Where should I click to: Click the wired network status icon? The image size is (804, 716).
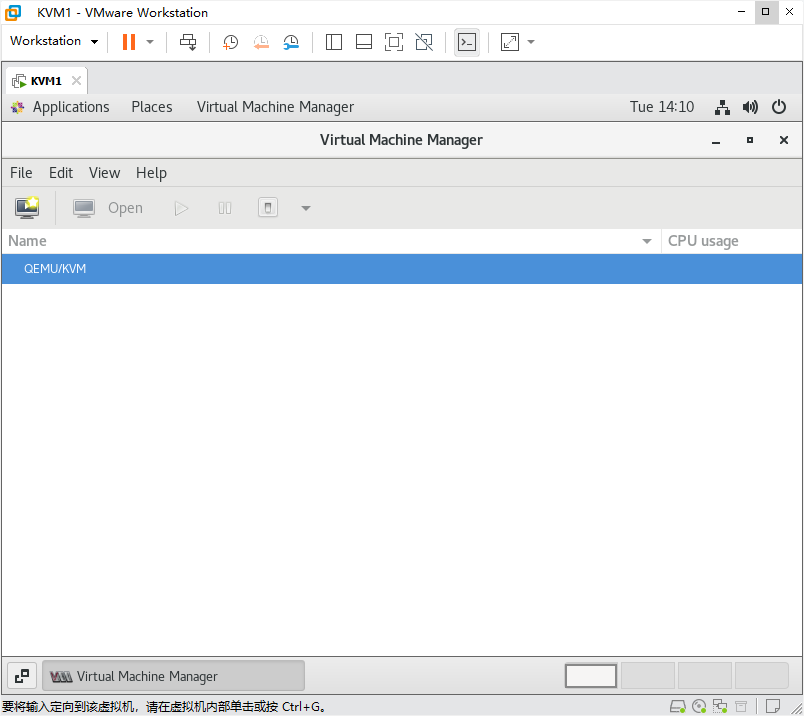point(722,107)
